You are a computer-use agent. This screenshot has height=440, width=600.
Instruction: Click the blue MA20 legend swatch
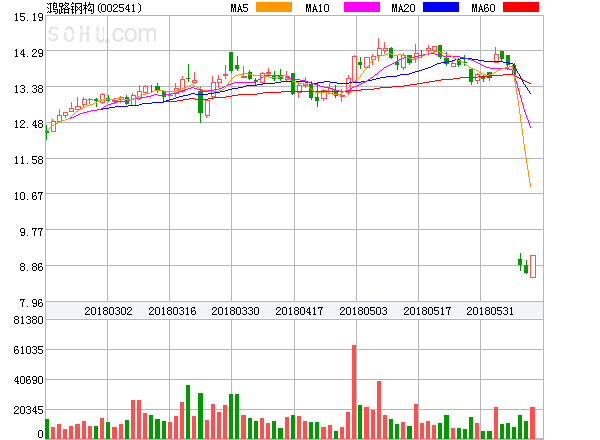click(x=441, y=7)
